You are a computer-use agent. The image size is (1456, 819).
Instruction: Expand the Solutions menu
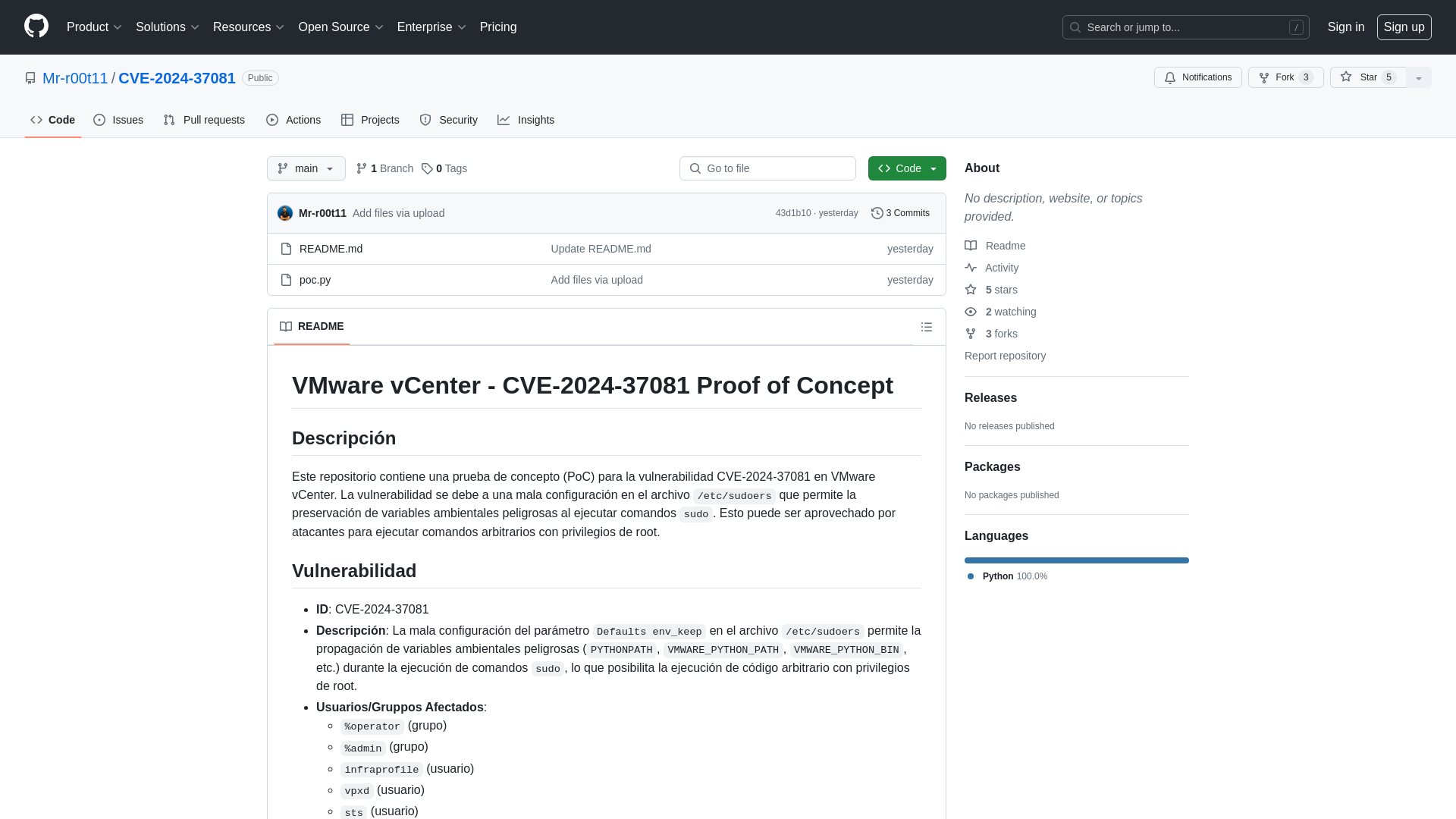point(167,27)
